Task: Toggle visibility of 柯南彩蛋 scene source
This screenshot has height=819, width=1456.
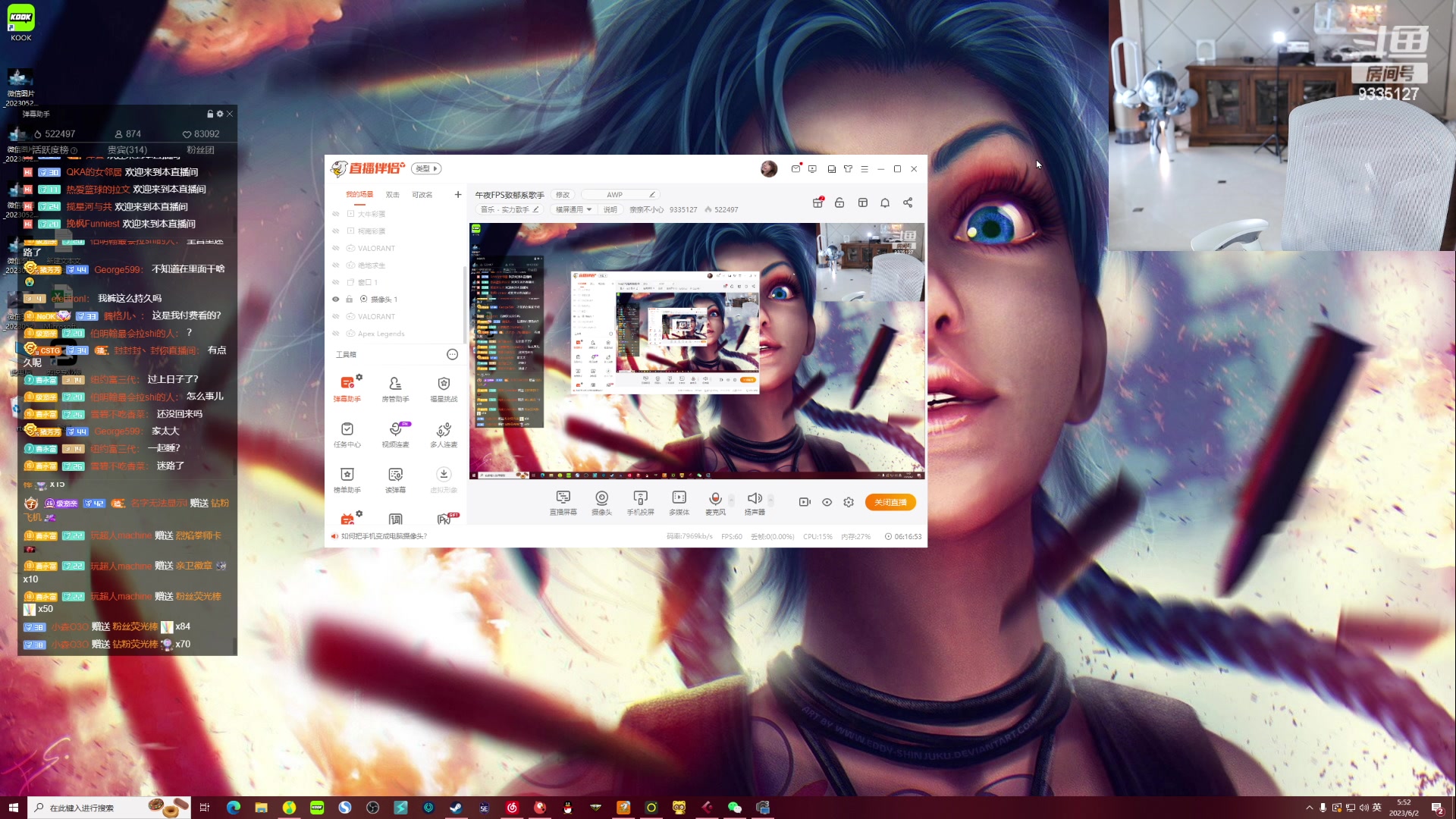Action: pyautogui.click(x=335, y=231)
